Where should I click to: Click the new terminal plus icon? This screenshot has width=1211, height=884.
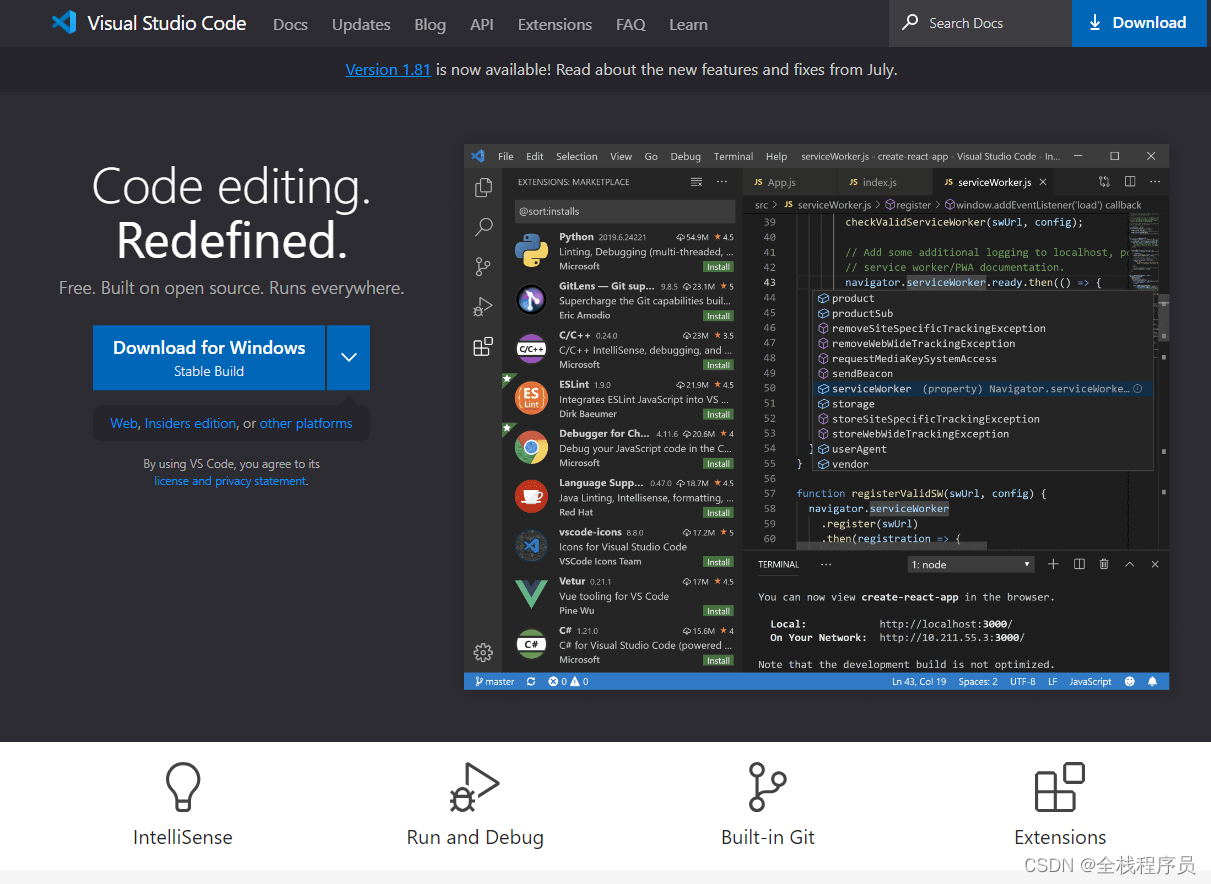[1053, 564]
